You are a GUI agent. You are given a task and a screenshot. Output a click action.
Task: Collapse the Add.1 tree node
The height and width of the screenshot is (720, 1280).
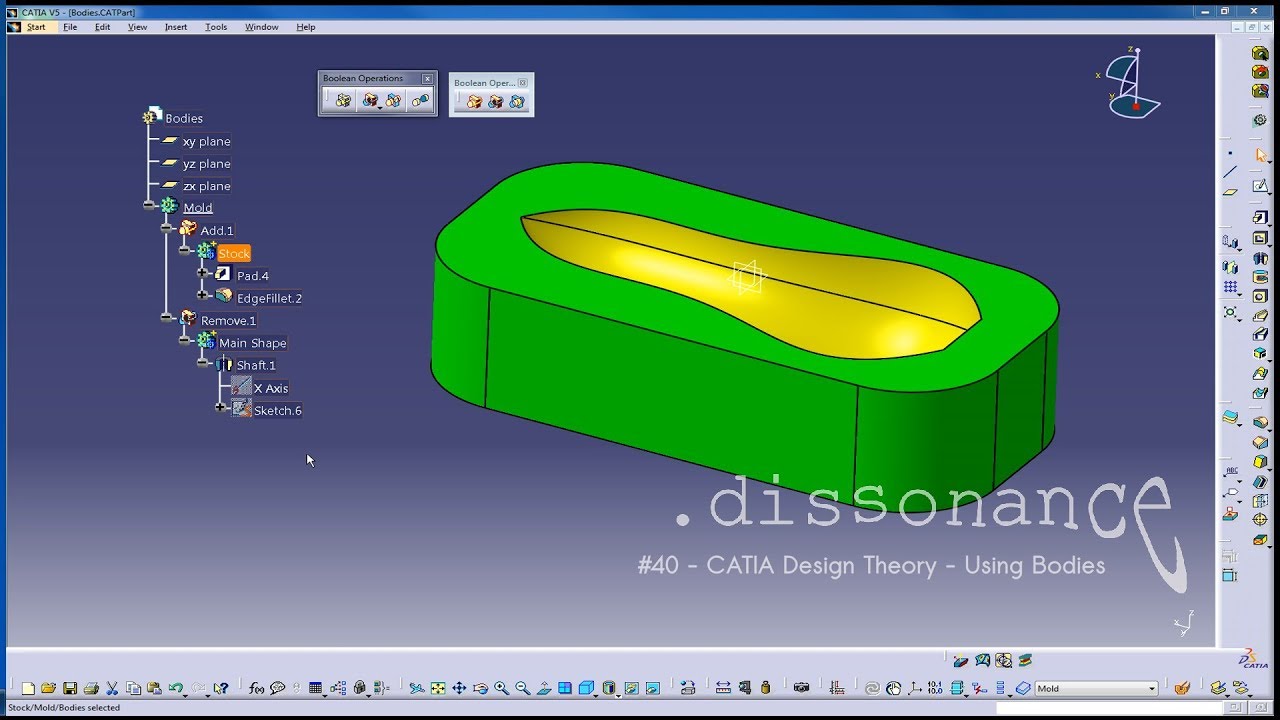[x=167, y=228]
